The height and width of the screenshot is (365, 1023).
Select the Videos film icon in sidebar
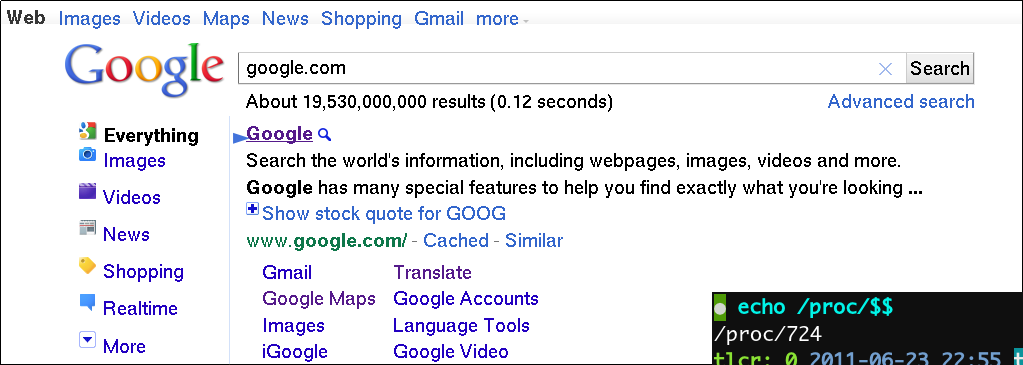tap(87, 191)
